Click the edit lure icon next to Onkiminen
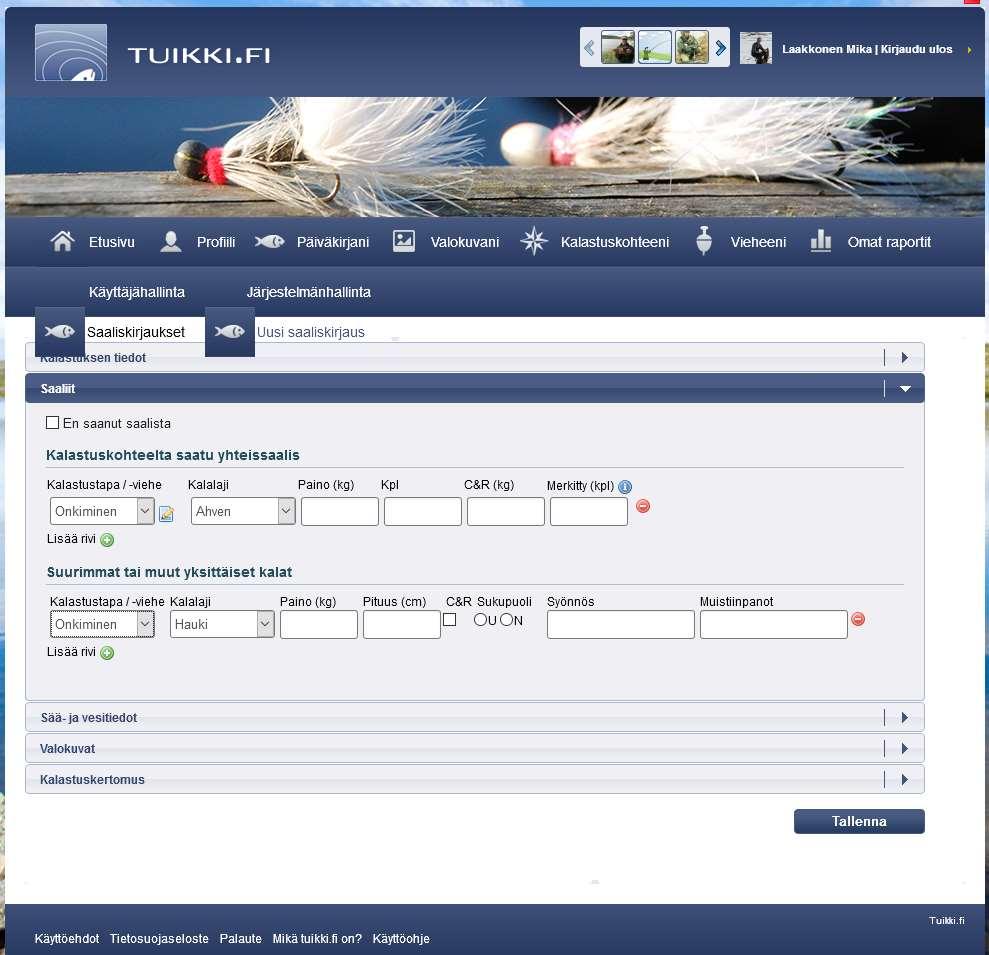Viewport: 989px width, 955px height. (x=167, y=514)
